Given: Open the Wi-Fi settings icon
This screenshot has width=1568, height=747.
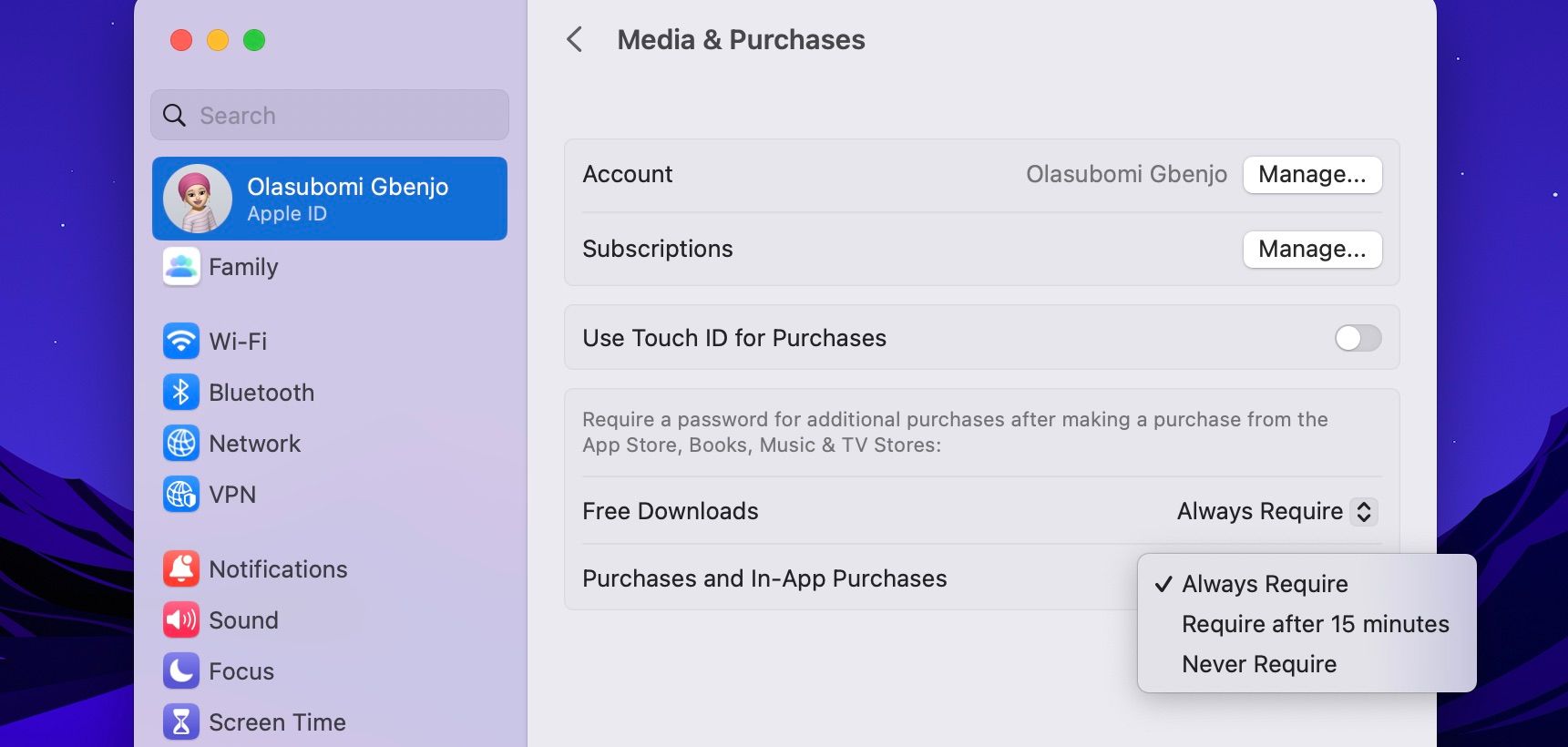Looking at the screenshot, I should [181, 342].
